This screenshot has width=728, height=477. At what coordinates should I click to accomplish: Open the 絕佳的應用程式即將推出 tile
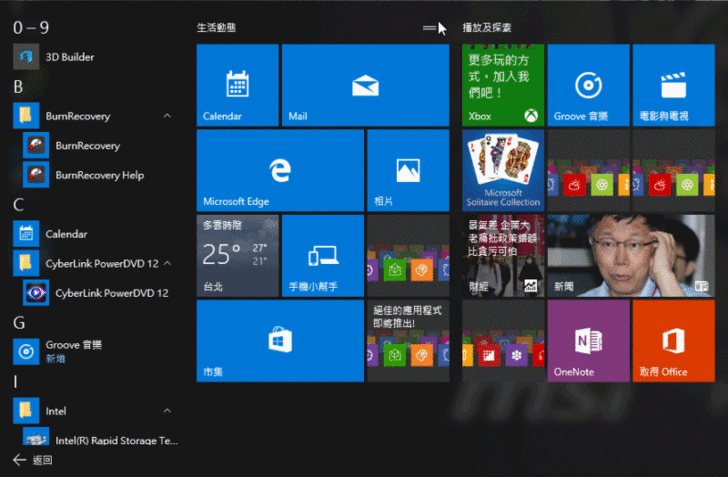pos(408,341)
